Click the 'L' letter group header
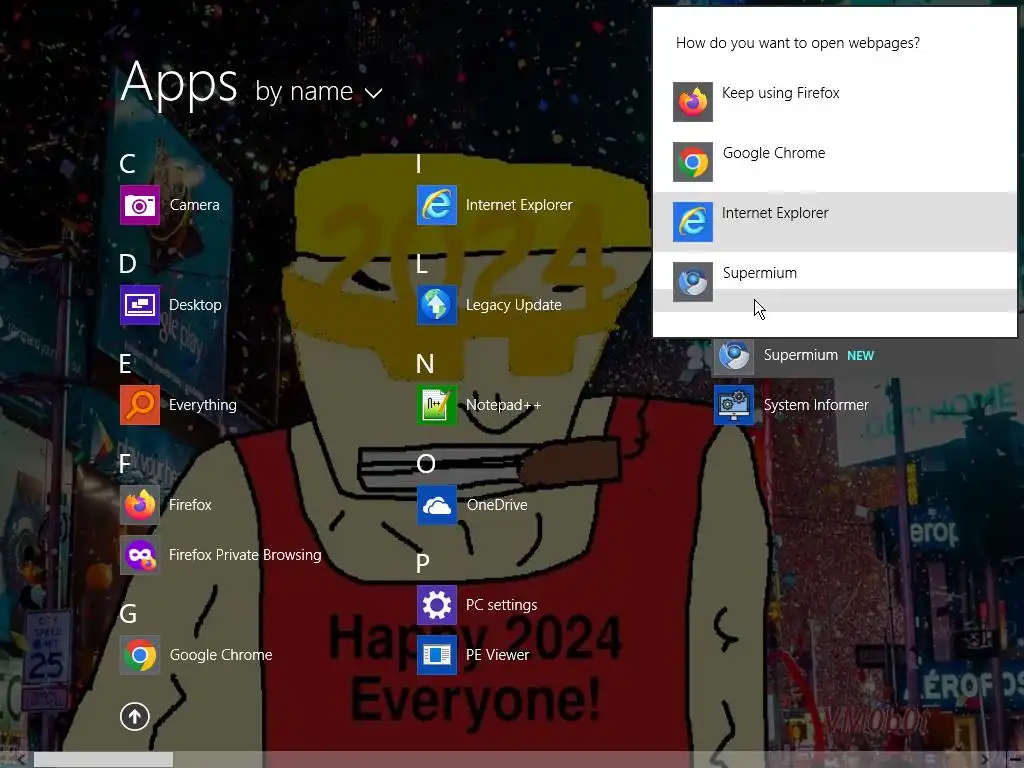Image resolution: width=1024 pixels, height=768 pixels. tap(422, 264)
